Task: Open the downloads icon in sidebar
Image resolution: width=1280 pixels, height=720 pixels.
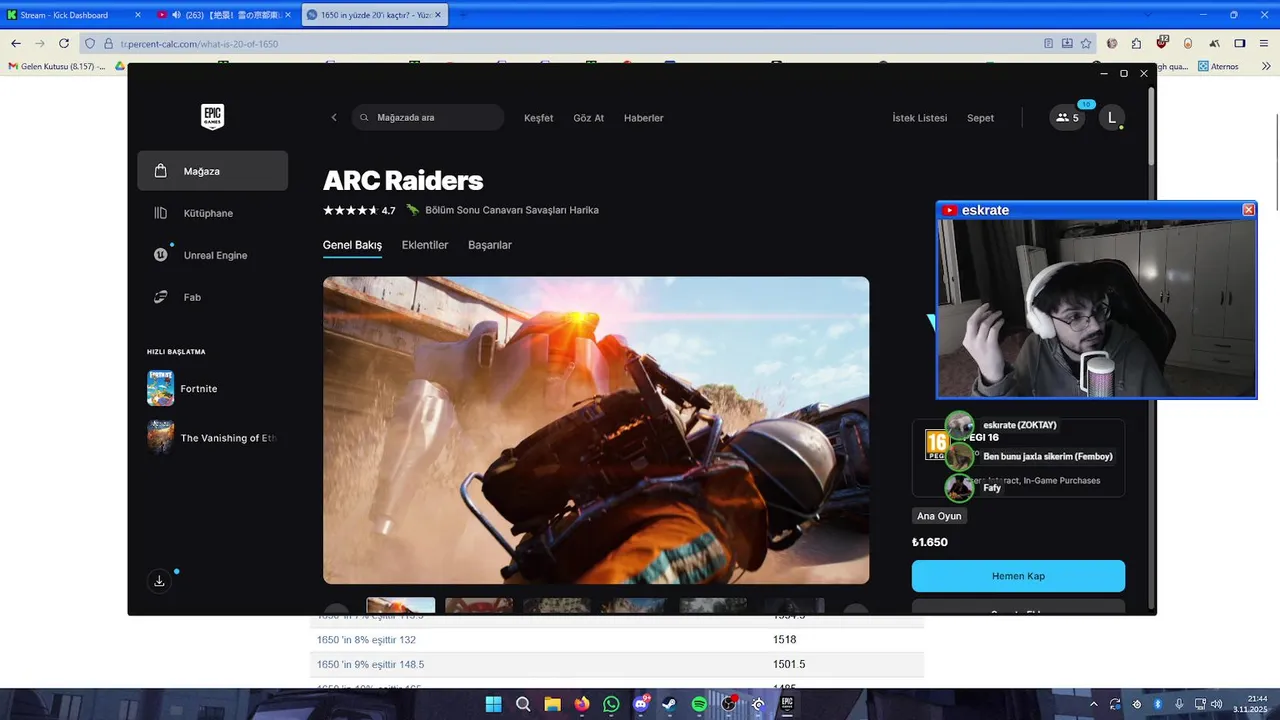Action: click(x=159, y=580)
